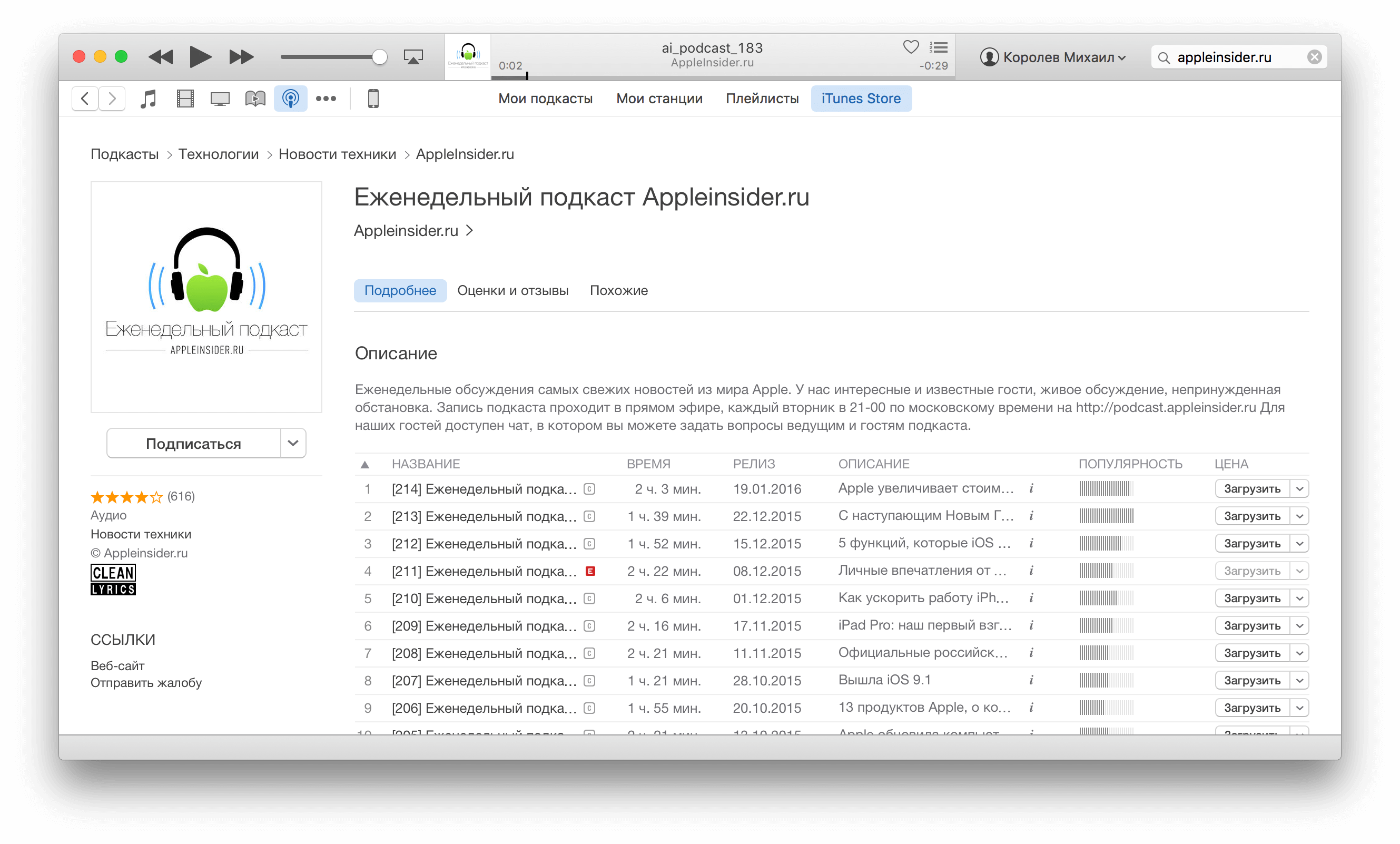The image size is (1400, 844).
Task: Expand the dropdown next to episode [208] Загрузить
Action: (x=1299, y=653)
